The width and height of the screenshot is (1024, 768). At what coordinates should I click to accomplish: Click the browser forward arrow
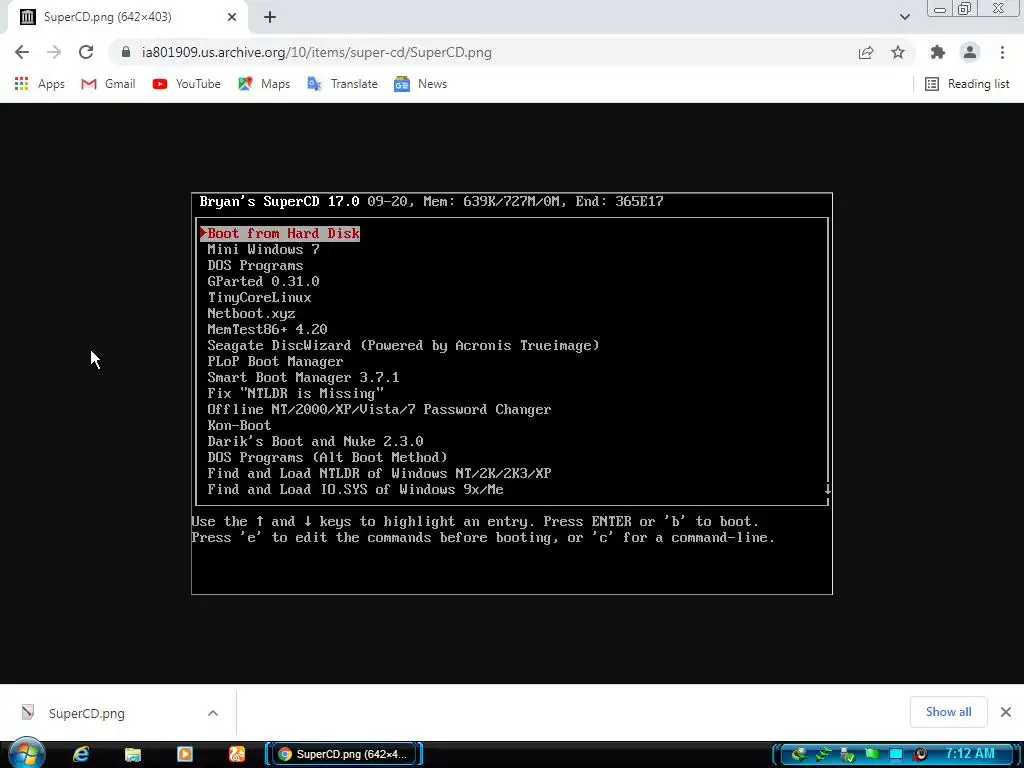pos(54,52)
